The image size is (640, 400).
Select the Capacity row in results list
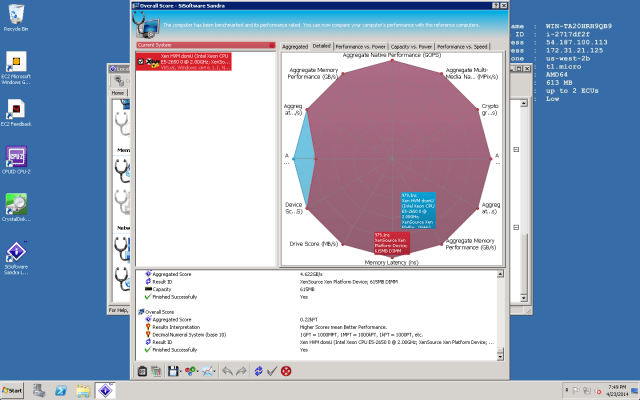162,289
